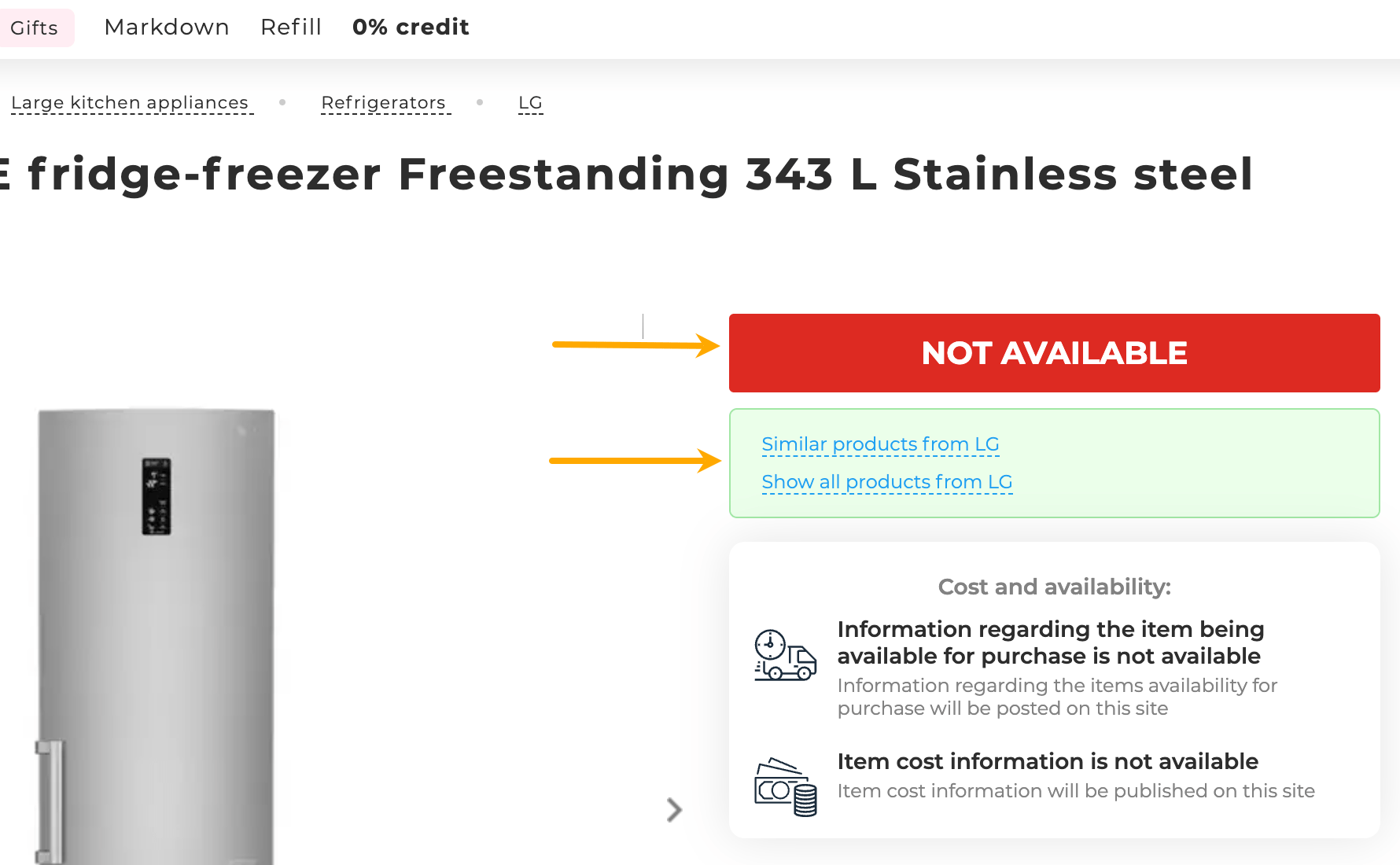Open Similar products from LG link

tap(880, 444)
